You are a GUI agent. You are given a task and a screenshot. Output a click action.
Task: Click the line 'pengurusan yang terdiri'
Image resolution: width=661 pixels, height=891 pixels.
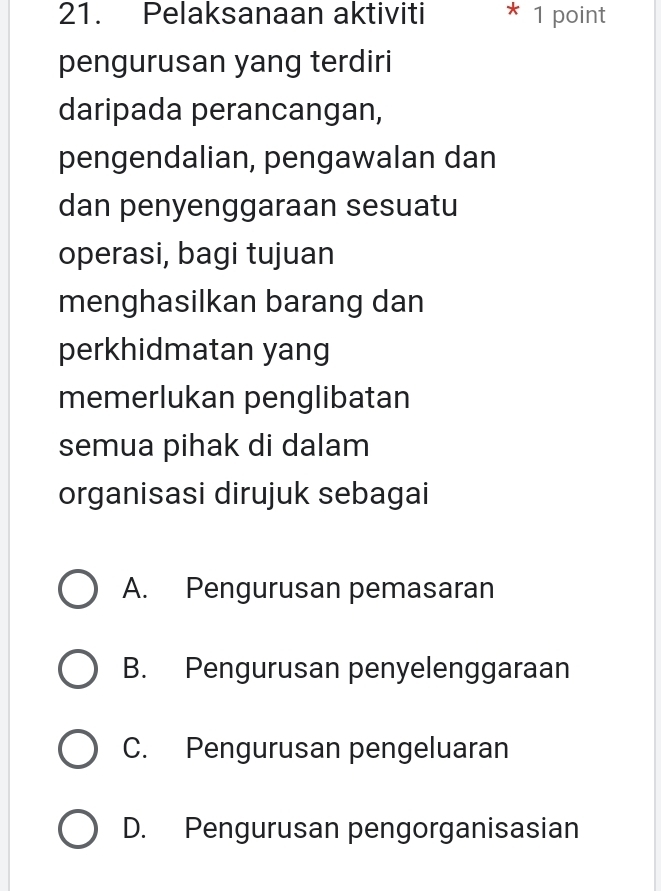pos(225,63)
